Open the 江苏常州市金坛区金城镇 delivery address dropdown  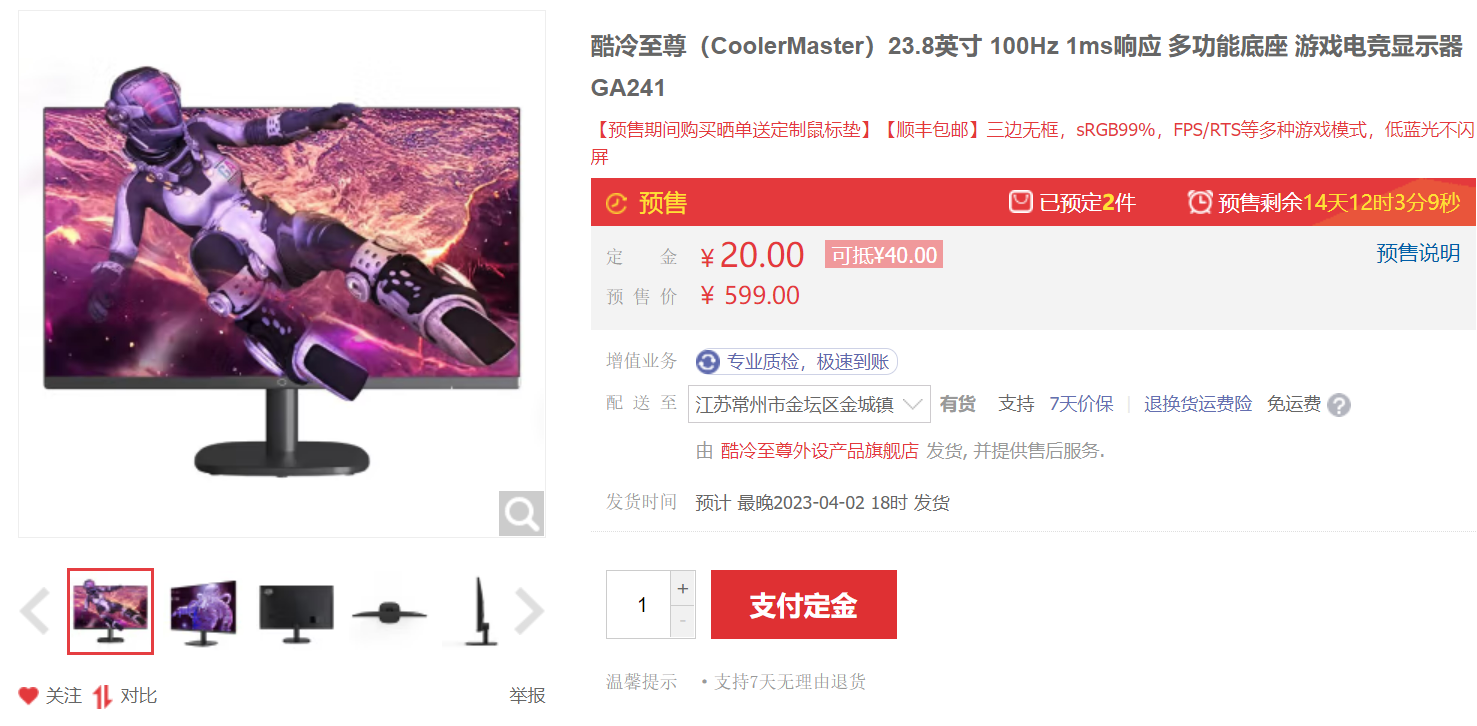point(809,404)
